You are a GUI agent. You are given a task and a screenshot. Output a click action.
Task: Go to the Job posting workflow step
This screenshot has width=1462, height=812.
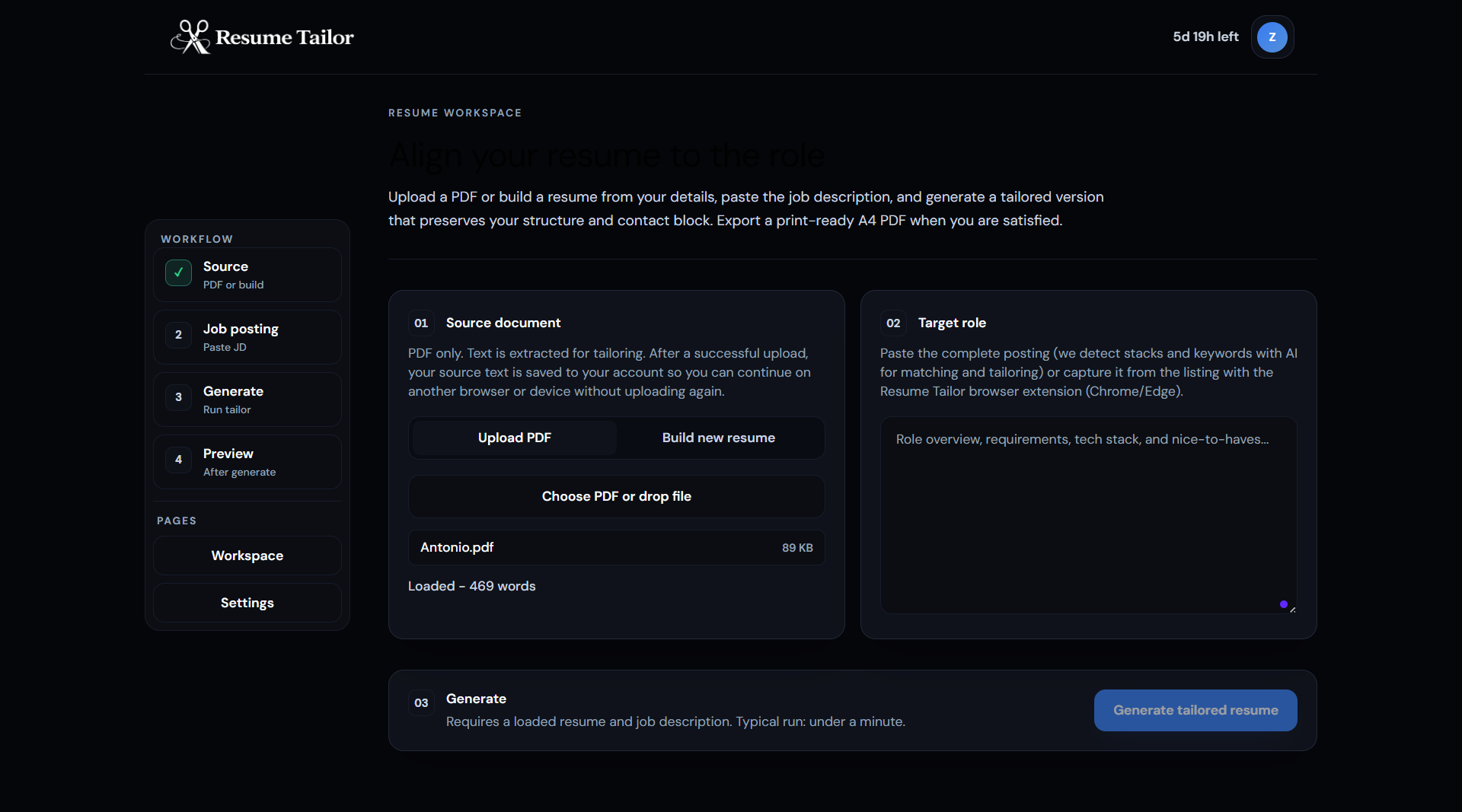pyautogui.click(x=247, y=337)
